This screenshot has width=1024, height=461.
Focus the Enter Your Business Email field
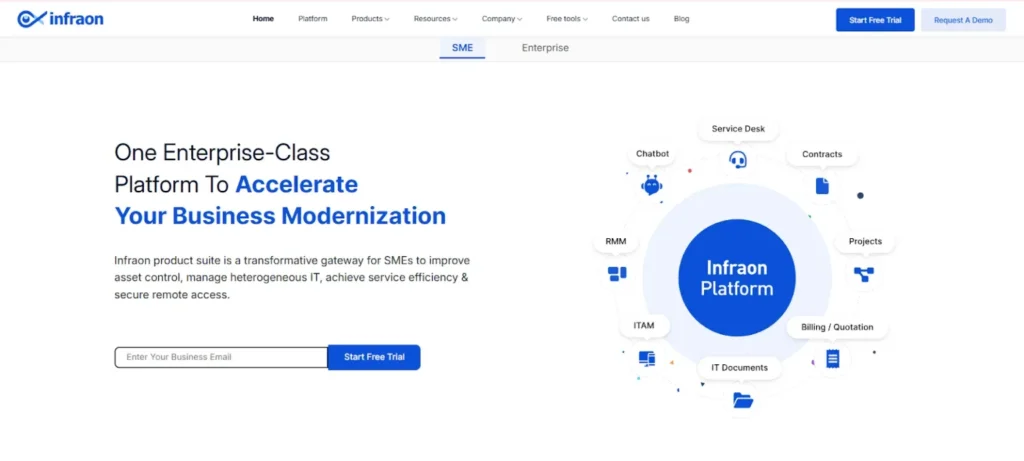coord(221,357)
